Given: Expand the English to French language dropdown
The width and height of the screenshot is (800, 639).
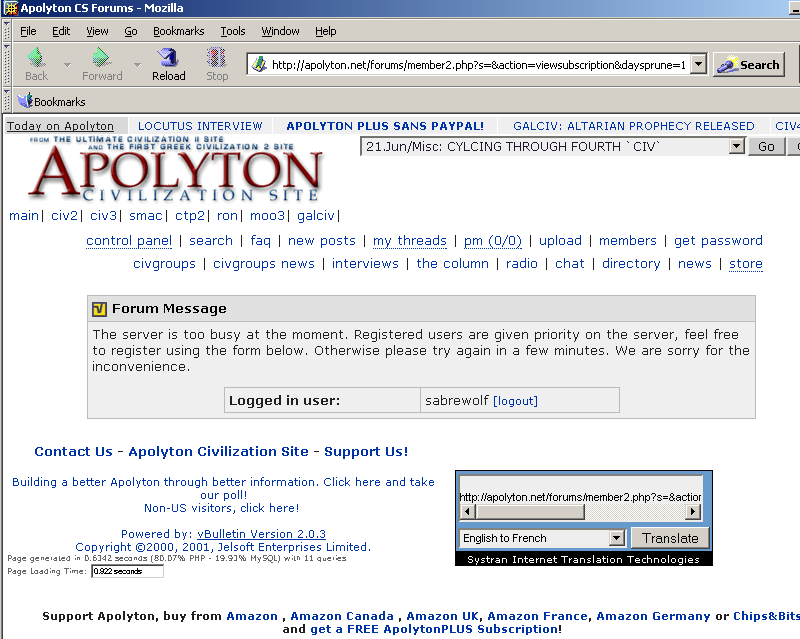Looking at the screenshot, I should point(616,538).
